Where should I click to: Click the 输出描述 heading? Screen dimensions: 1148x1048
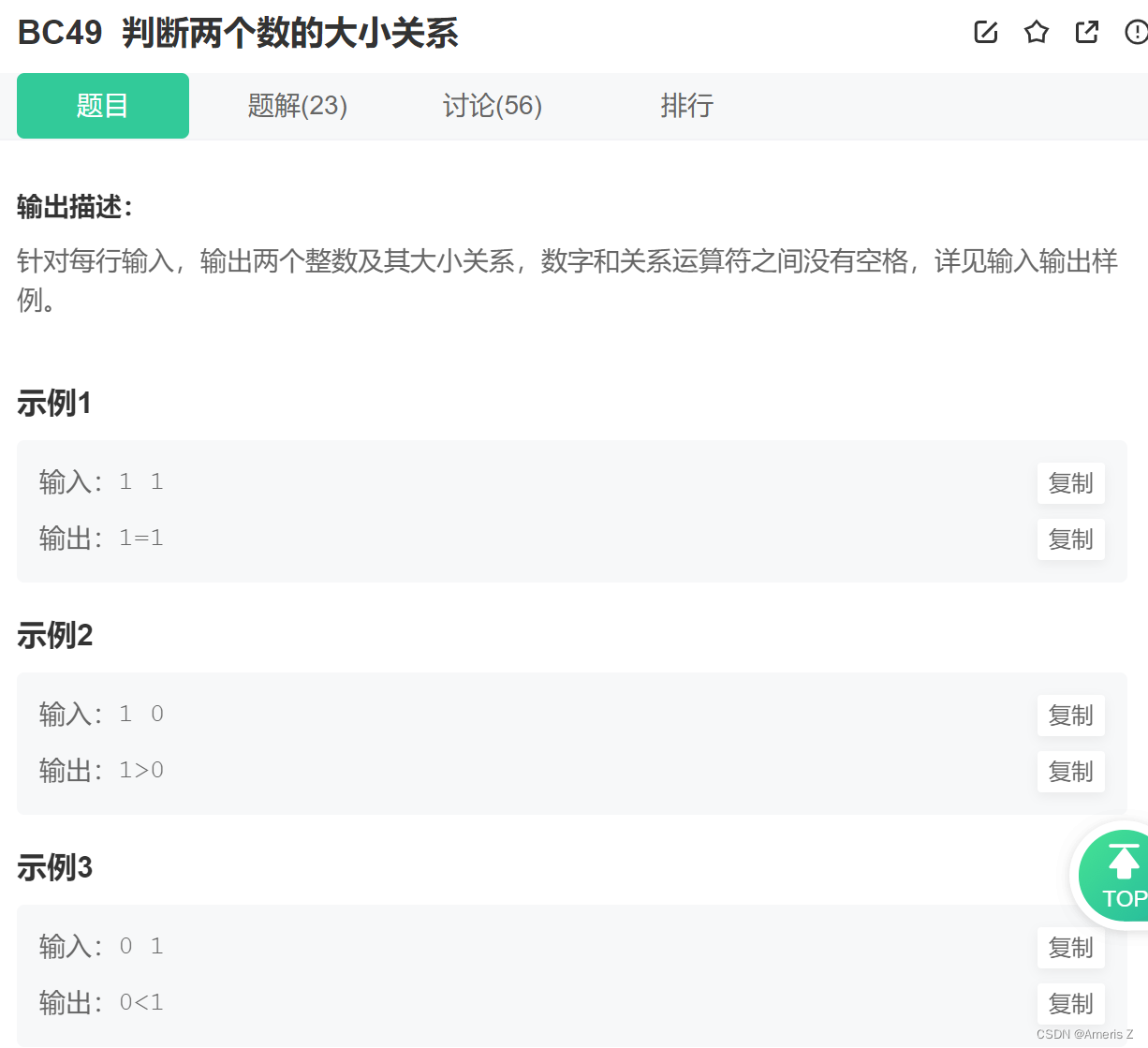pos(75,207)
